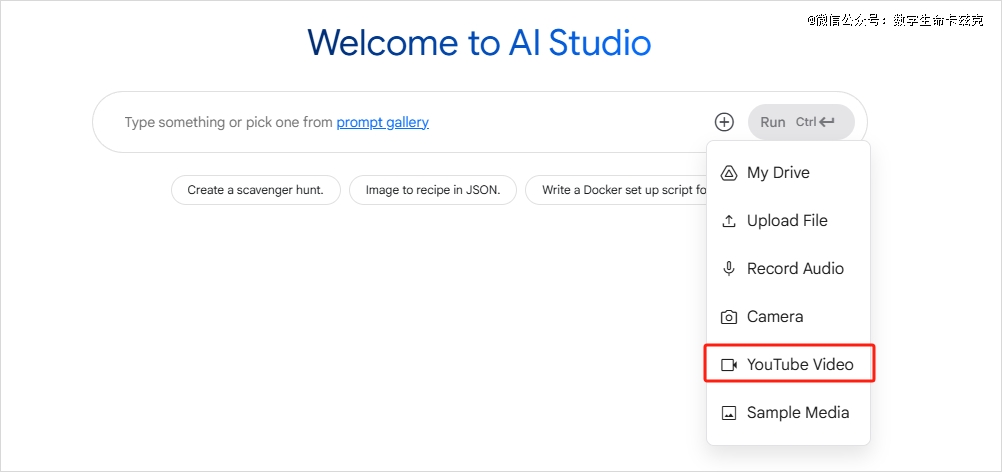1002x472 pixels.
Task: Click the plus insert-media icon
Action: pos(723,122)
